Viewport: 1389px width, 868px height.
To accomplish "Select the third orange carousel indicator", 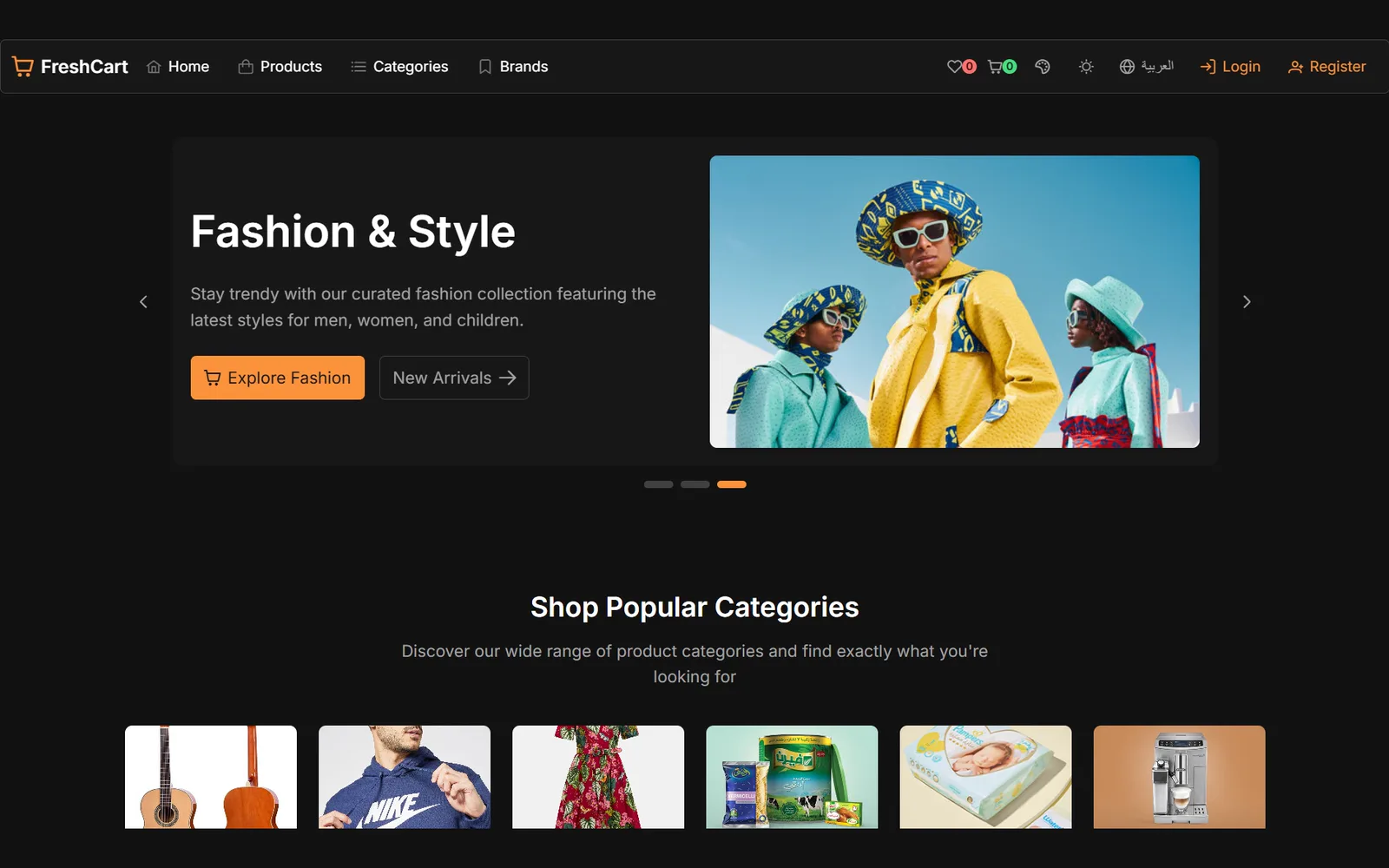I will pyautogui.click(x=732, y=484).
